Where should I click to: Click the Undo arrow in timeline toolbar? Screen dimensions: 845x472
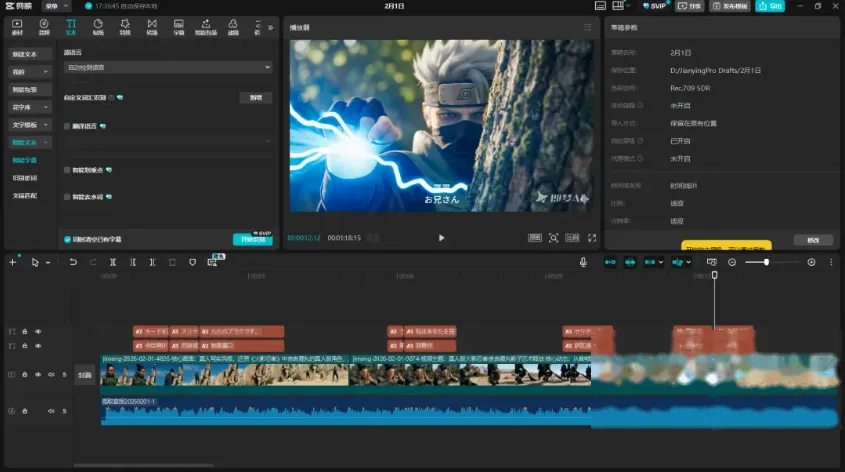coord(73,262)
